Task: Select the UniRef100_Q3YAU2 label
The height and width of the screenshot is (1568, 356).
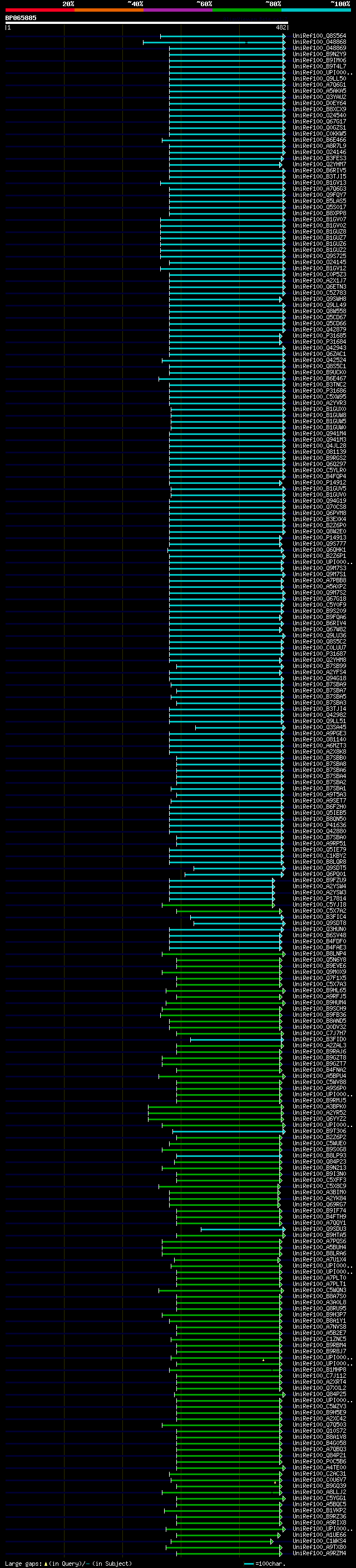Action: [319, 97]
